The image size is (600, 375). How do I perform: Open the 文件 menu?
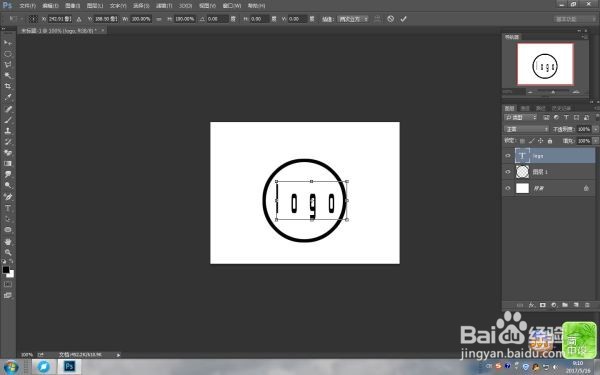[x=27, y=6]
